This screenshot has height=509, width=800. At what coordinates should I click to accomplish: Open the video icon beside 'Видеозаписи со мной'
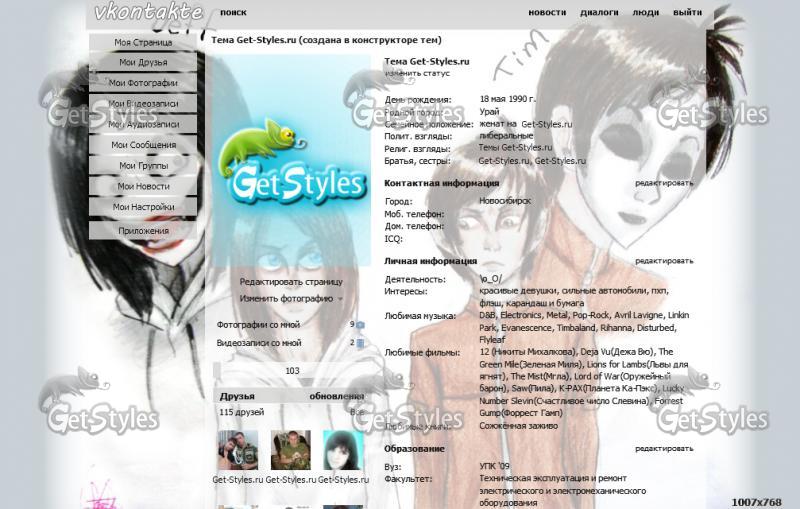pyautogui.click(x=360, y=343)
